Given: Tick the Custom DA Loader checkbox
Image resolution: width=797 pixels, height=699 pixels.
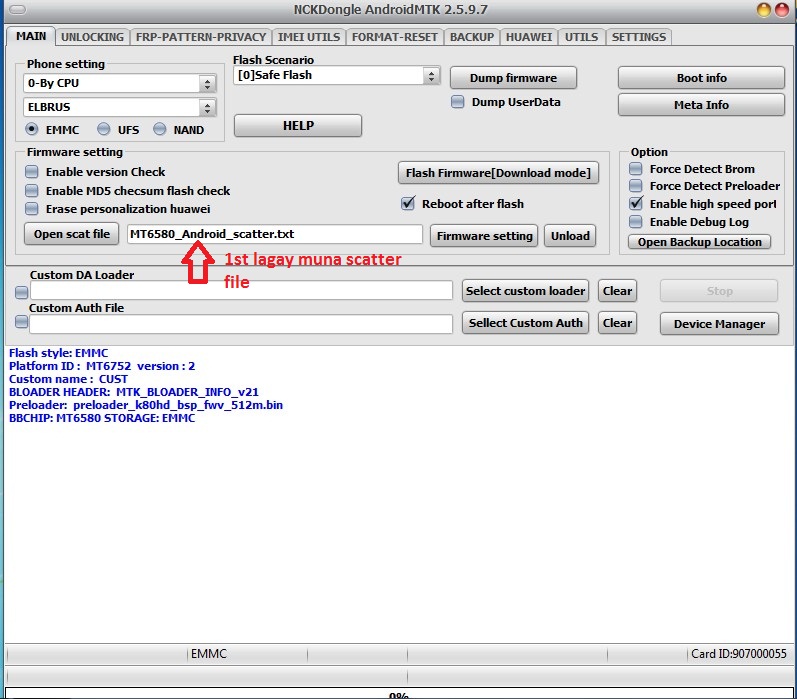Looking at the screenshot, I should click(x=21, y=292).
